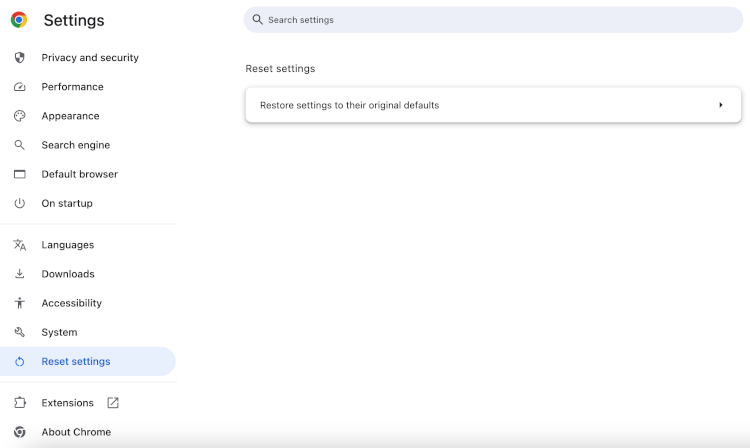Click the Search engine magnifier icon

[20, 145]
